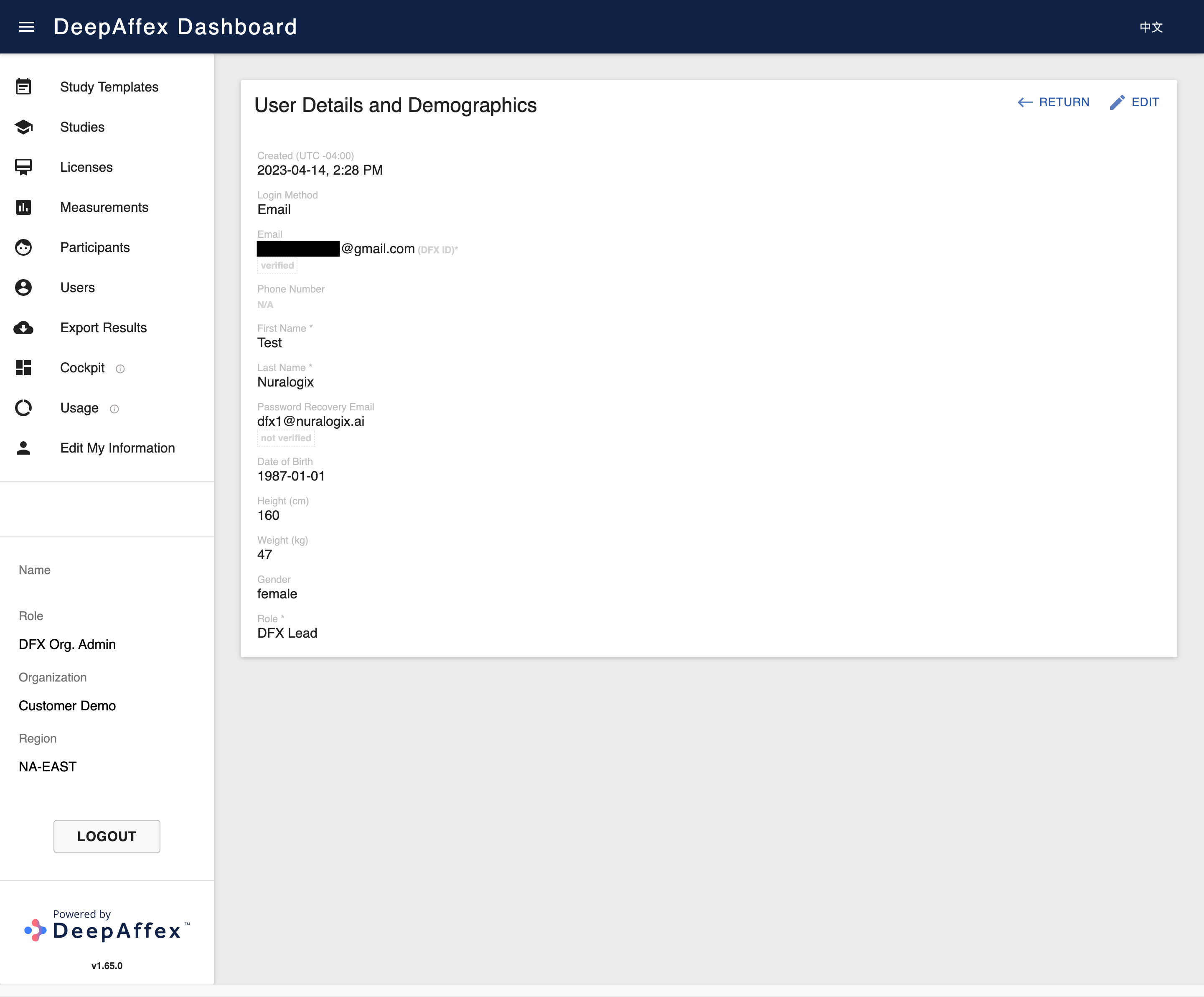Select Users in the sidebar

click(107, 287)
